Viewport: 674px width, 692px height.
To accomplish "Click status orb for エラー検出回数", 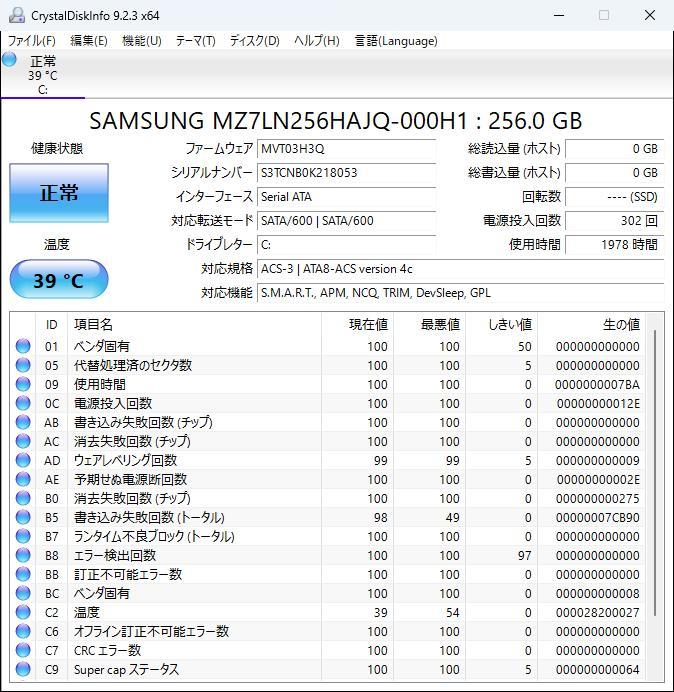I will click(23, 555).
